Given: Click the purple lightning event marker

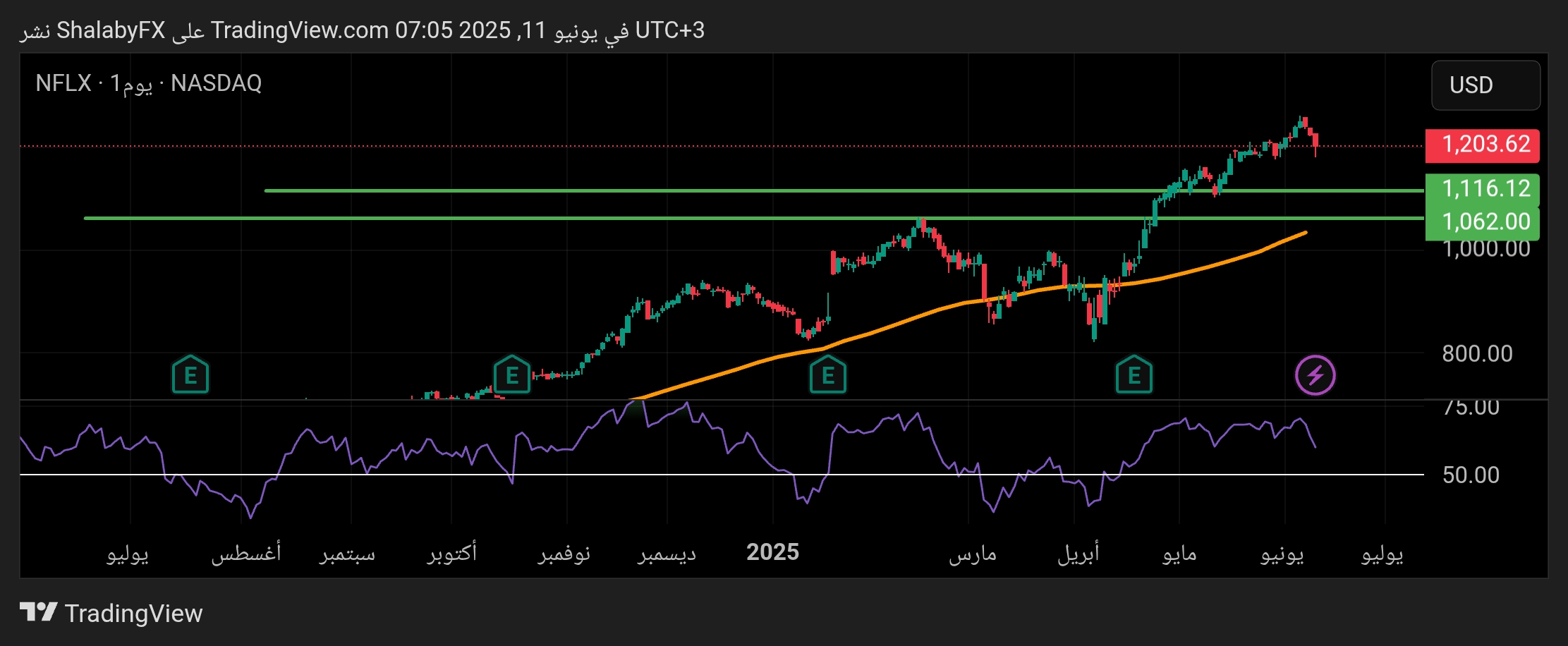Looking at the screenshot, I should coord(1315,375).
